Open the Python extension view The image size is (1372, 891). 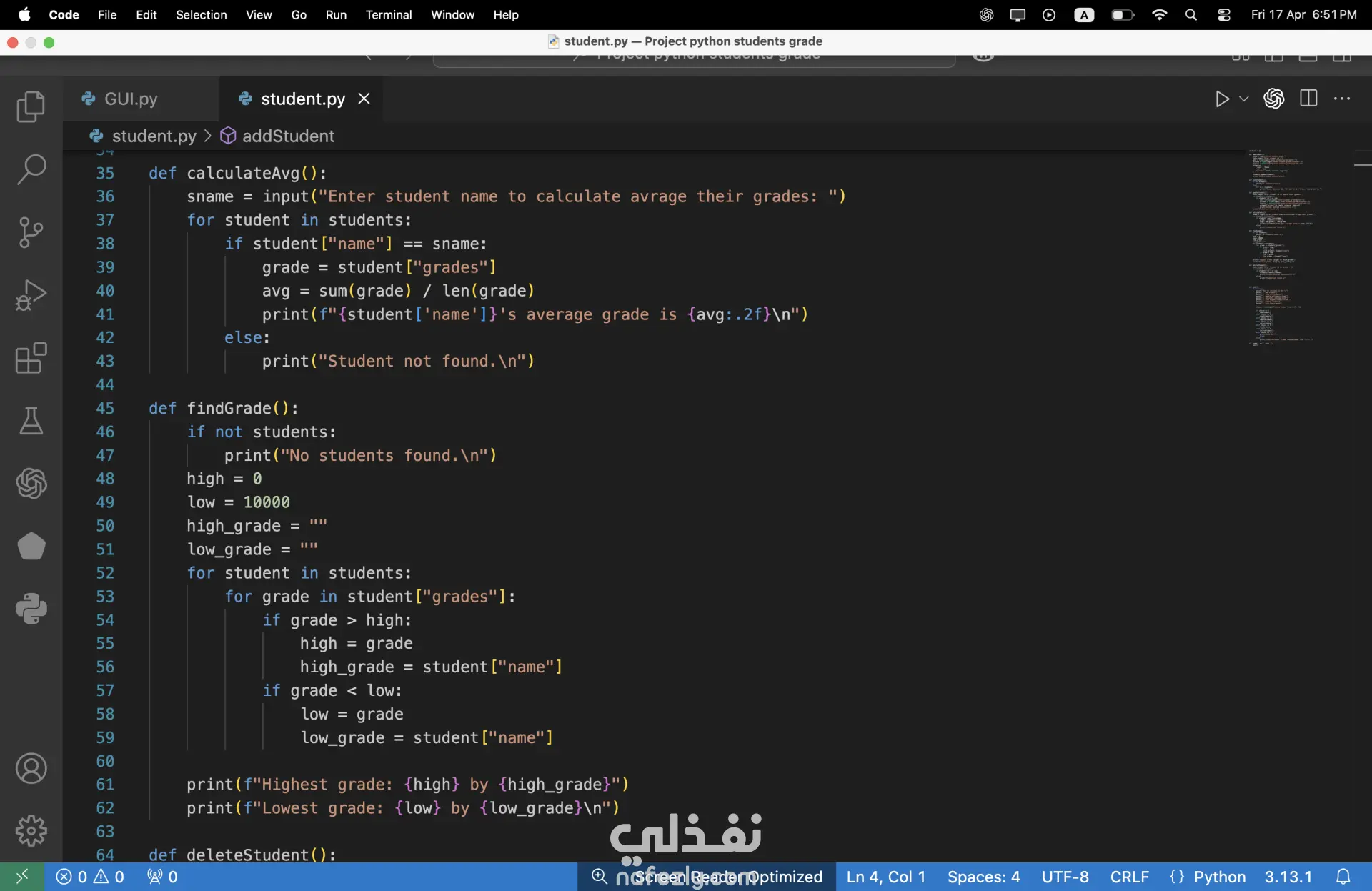(31, 609)
